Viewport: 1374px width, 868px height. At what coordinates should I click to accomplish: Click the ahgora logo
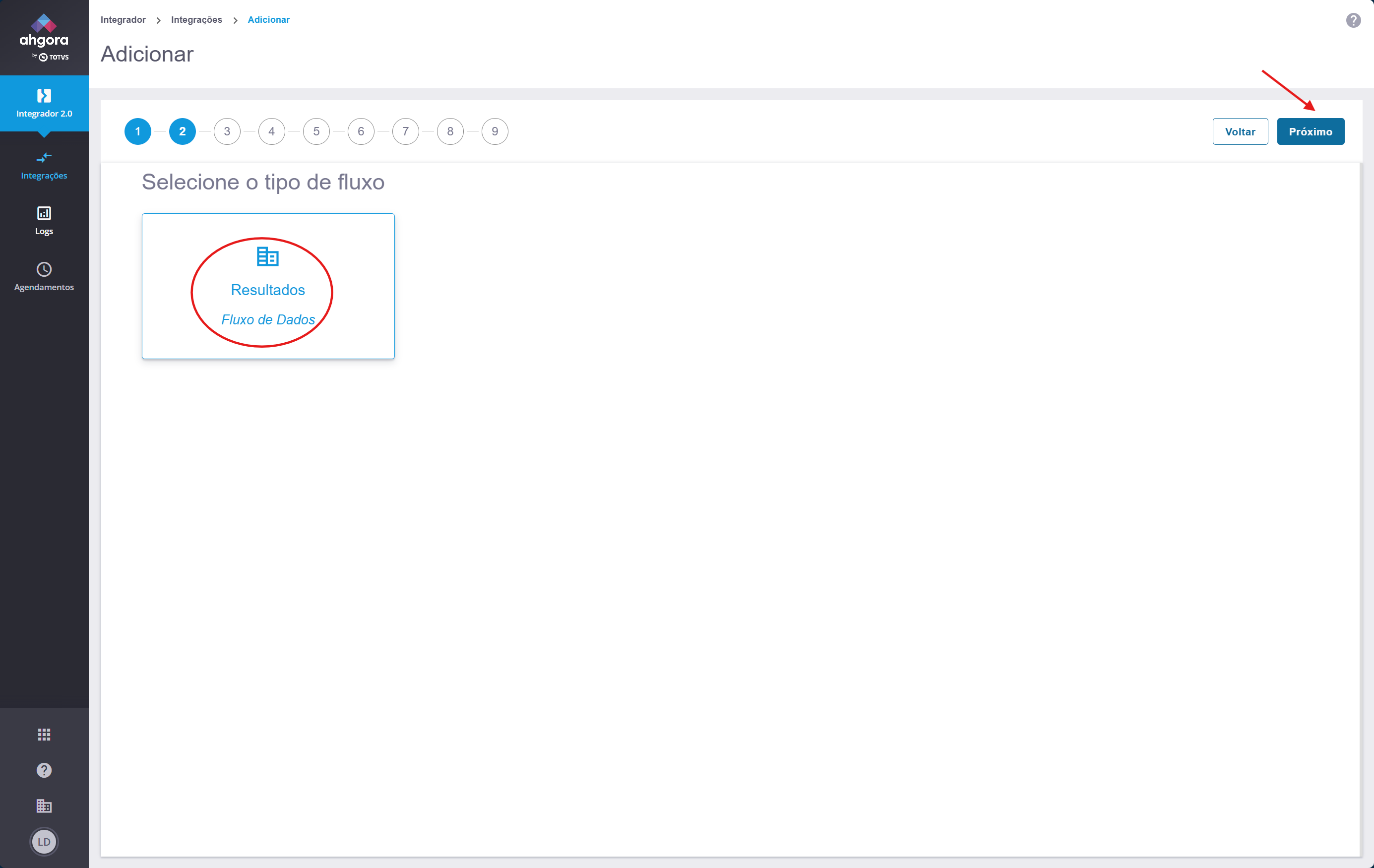(44, 38)
